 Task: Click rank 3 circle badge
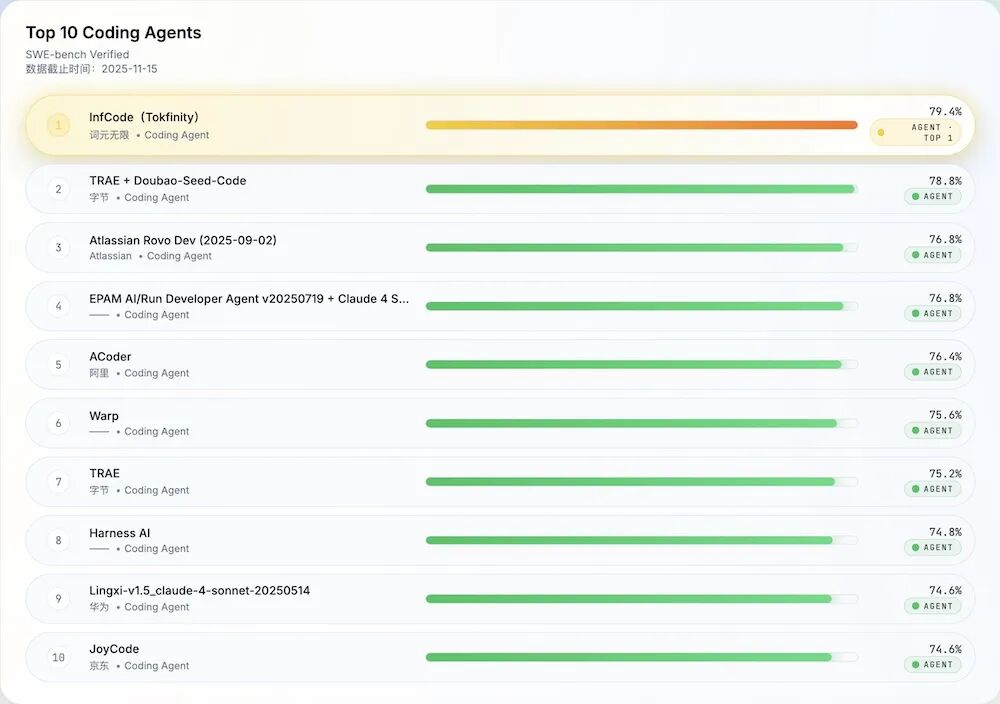click(x=58, y=247)
